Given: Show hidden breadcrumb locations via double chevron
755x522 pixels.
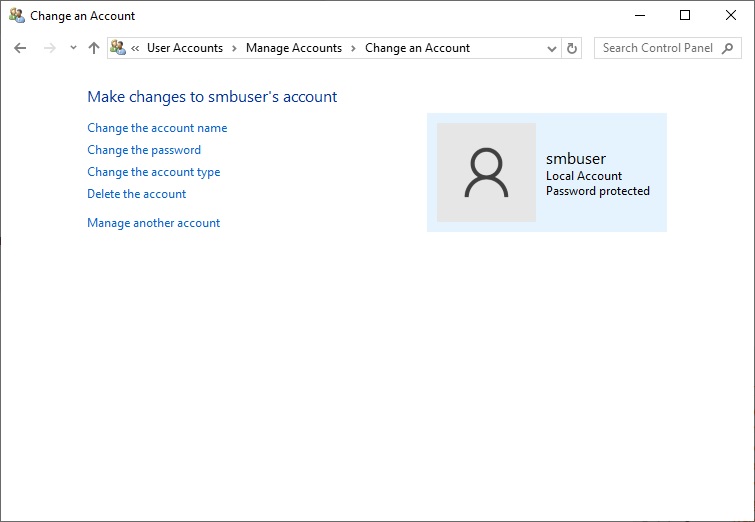Looking at the screenshot, I should (x=135, y=48).
